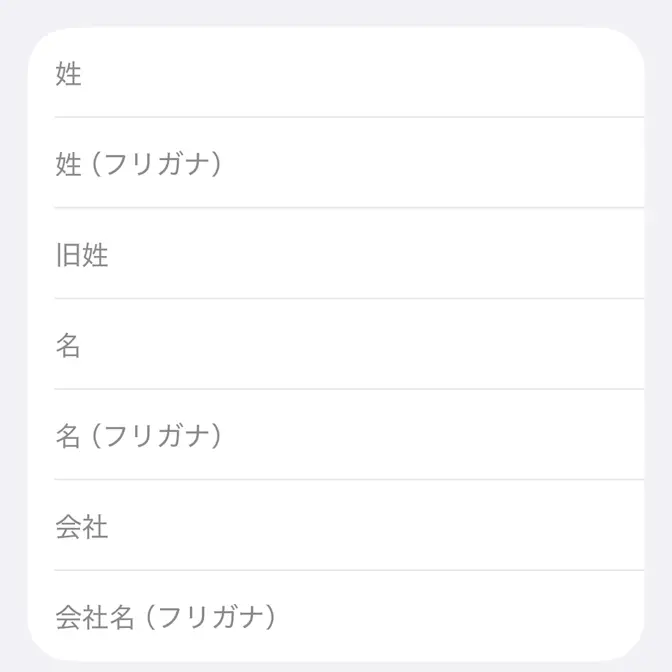Place cursor in phonetic given name row
This screenshot has height=672, width=672.
point(340,436)
